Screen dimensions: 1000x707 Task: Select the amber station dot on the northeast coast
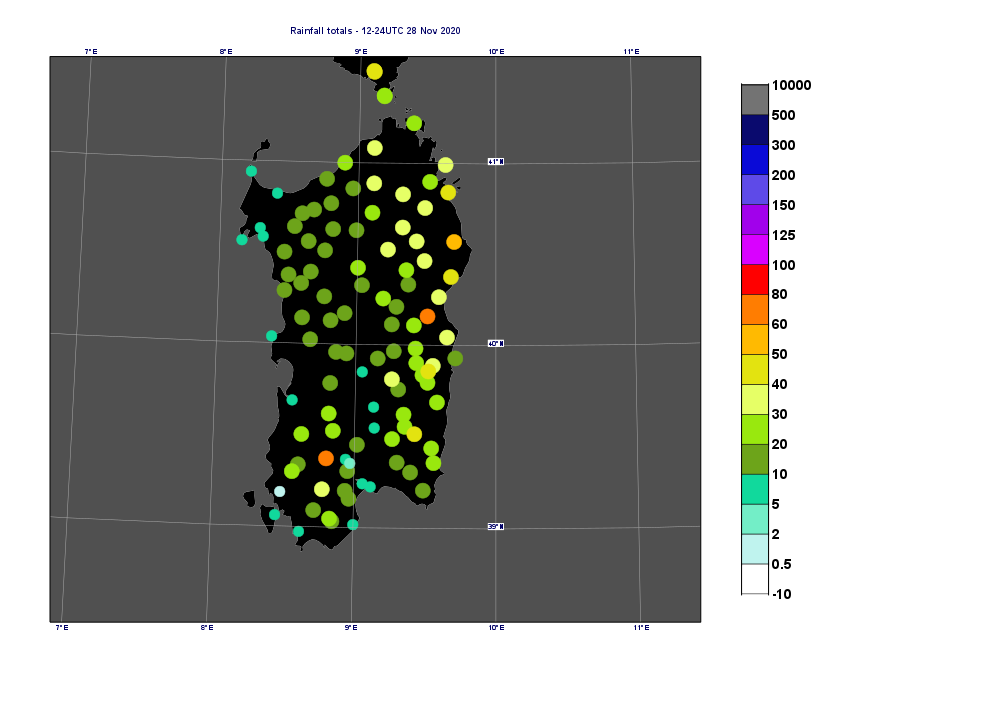click(x=454, y=242)
